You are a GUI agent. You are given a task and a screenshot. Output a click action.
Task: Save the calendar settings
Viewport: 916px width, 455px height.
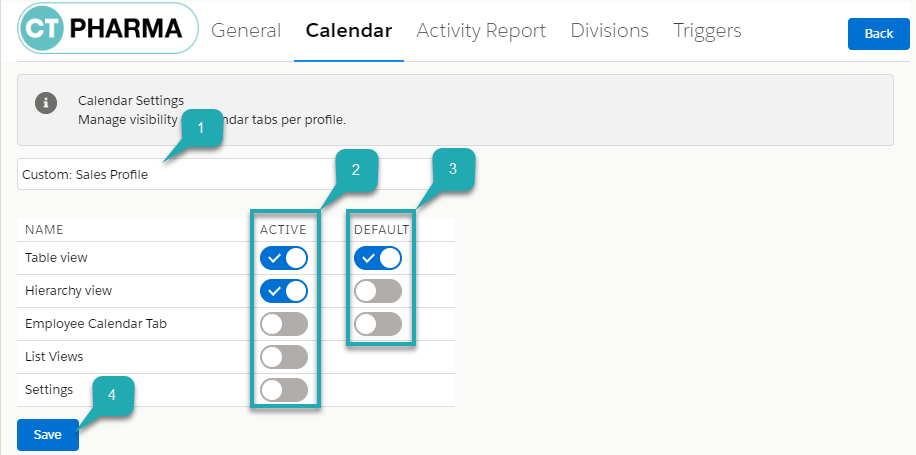coord(48,435)
